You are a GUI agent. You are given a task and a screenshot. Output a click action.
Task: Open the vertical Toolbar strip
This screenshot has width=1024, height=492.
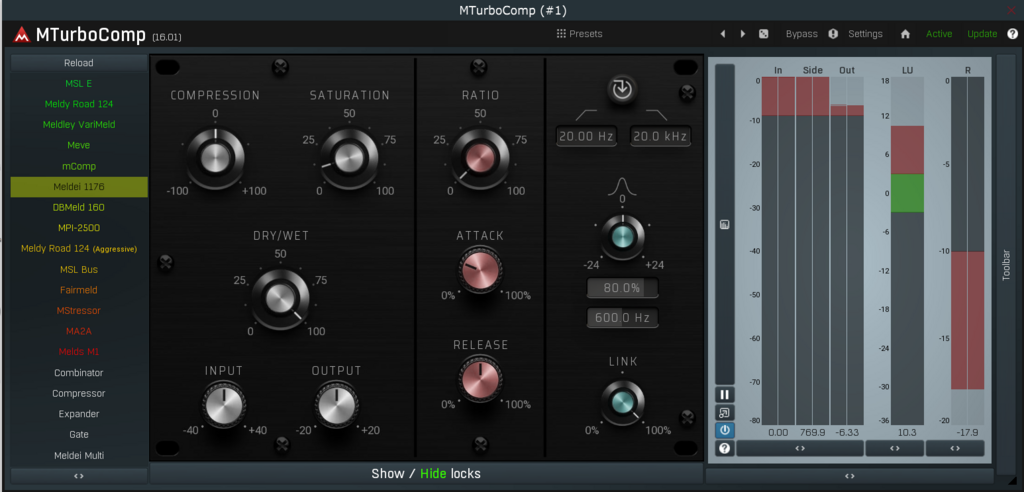(x=1006, y=265)
